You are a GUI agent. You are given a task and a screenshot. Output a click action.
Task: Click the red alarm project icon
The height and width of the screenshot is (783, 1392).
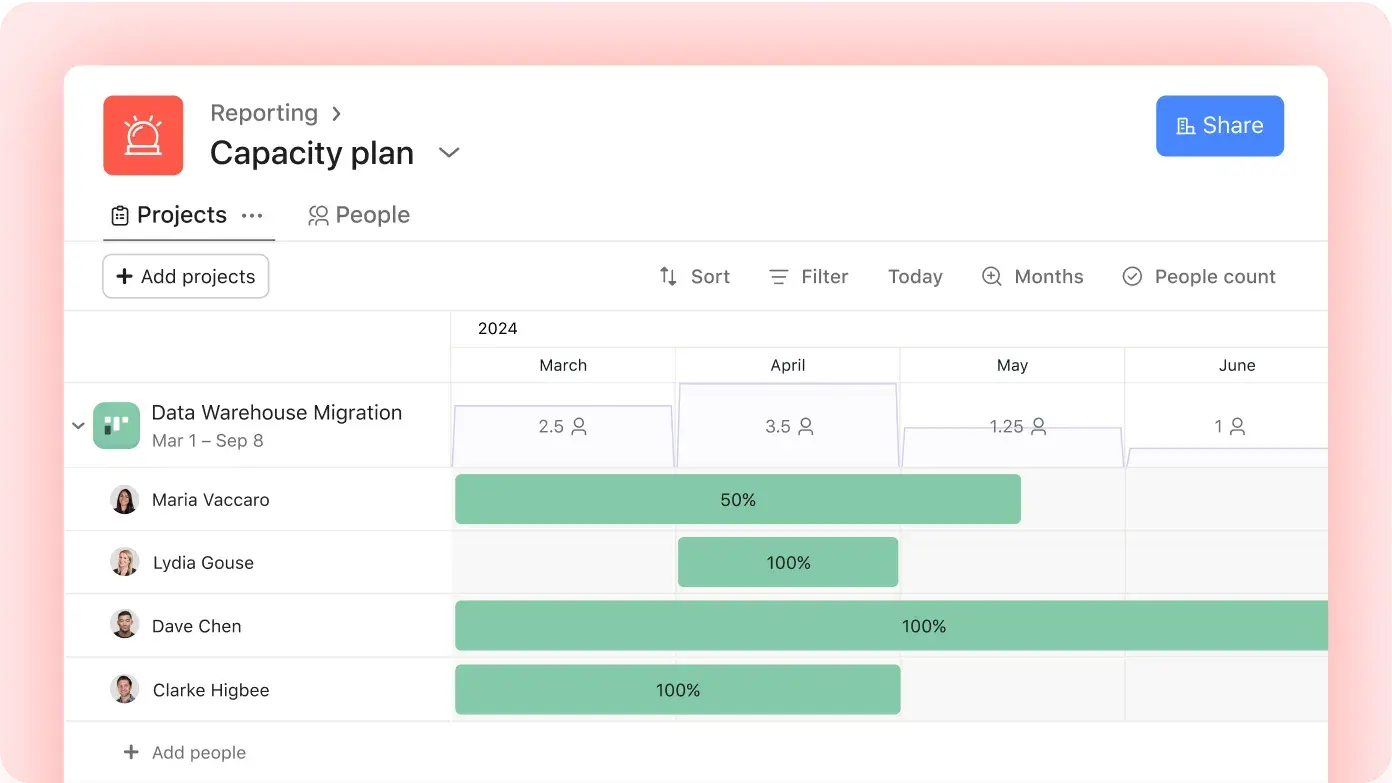point(143,135)
